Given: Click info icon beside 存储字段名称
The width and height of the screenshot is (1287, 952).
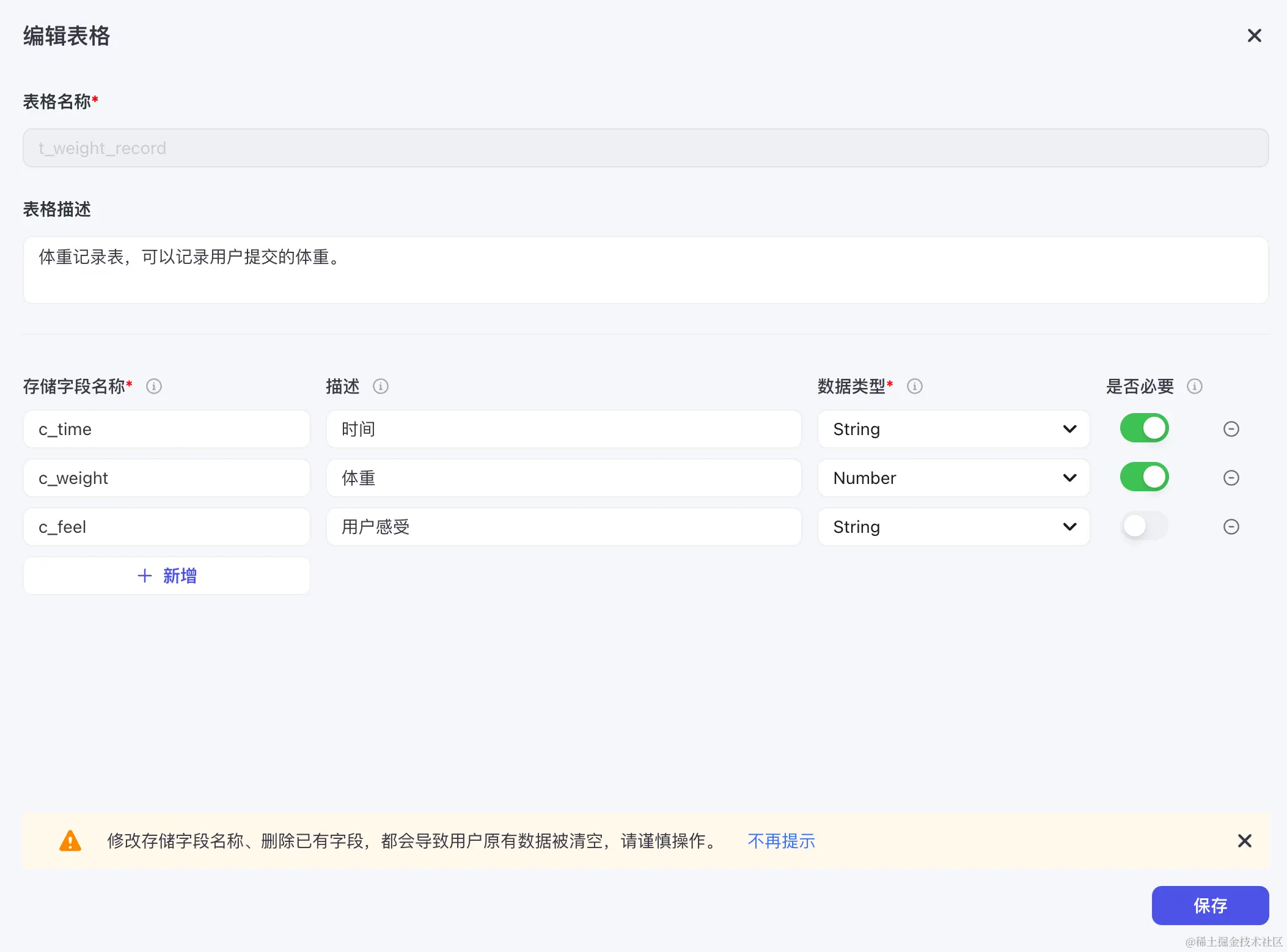Looking at the screenshot, I should click(x=154, y=386).
